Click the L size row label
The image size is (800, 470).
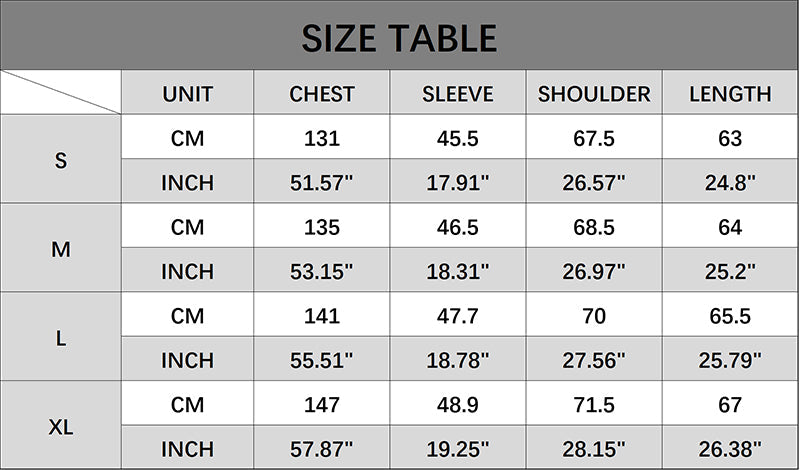point(61,338)
